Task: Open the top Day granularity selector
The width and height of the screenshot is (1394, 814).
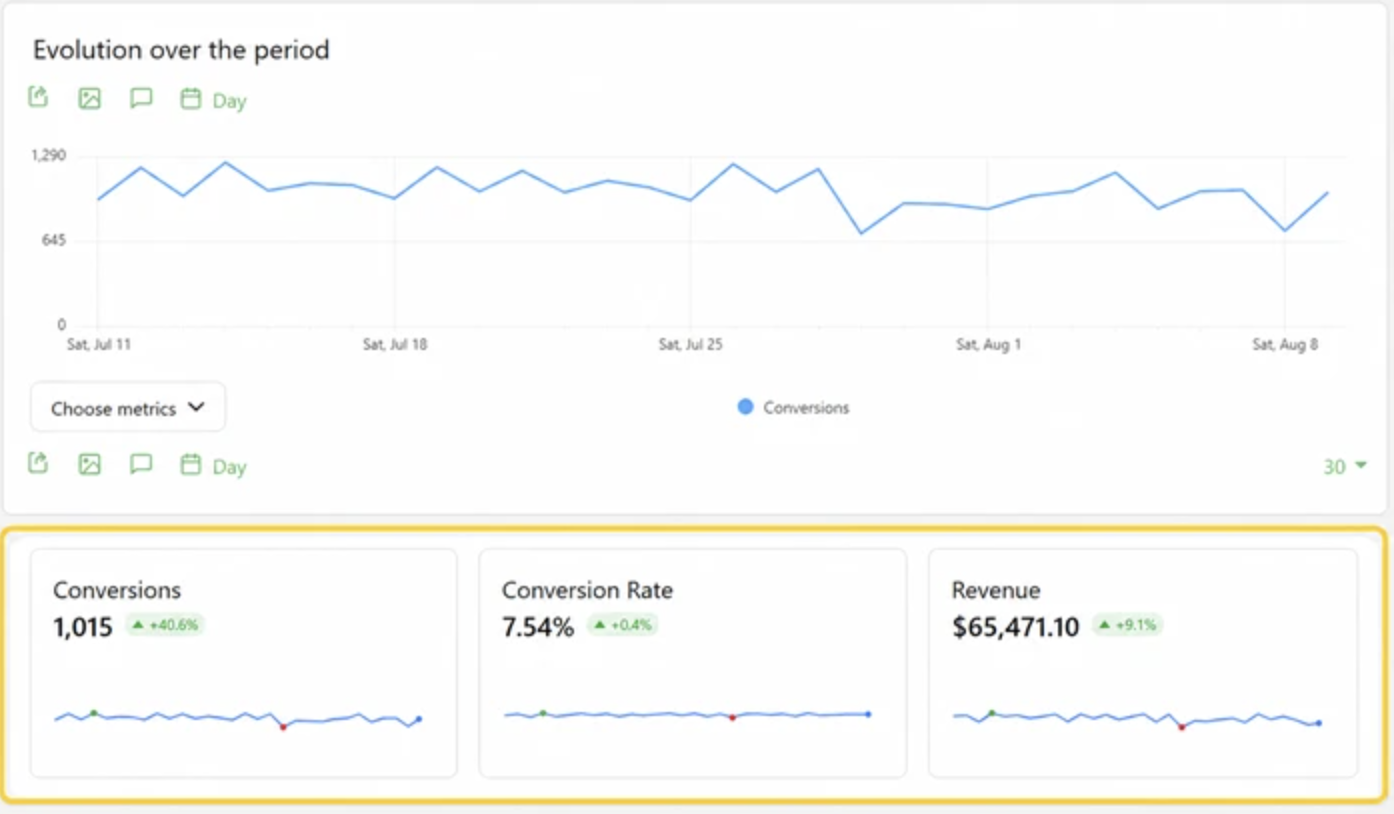Action: 229,101
